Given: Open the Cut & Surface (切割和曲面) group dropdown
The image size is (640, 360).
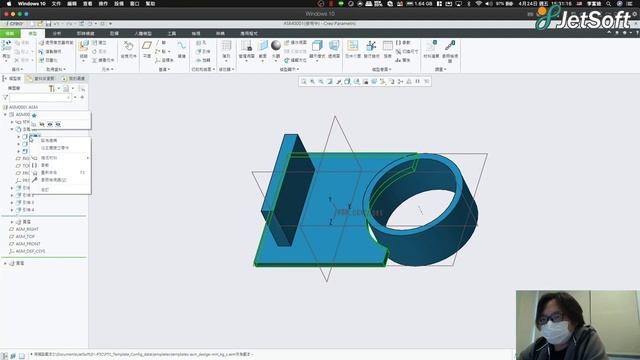Looking at the screenshot, I should tap(203, 69).
